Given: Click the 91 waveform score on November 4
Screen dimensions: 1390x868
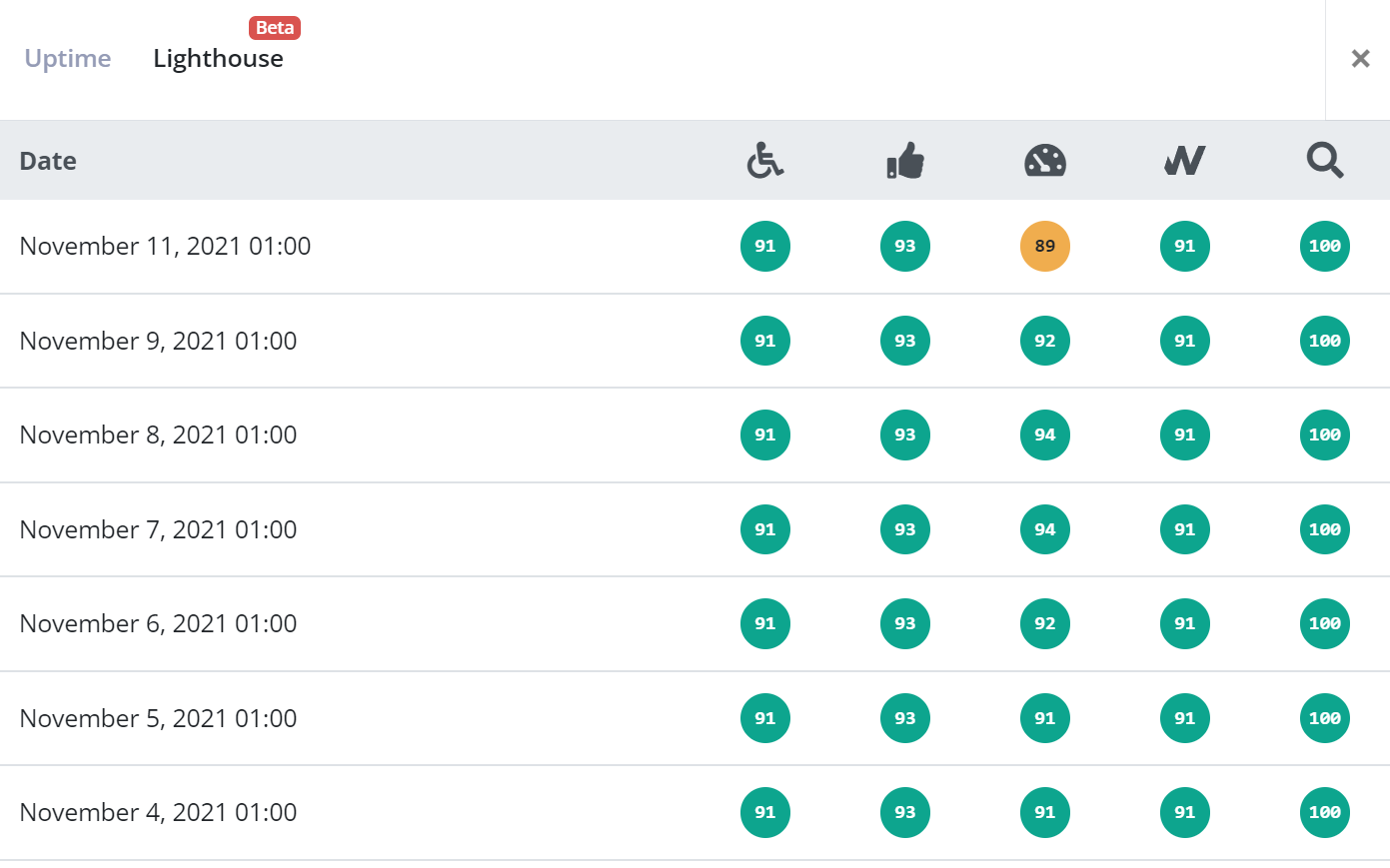Looking at the screenshot, I should pos(1184,812).
